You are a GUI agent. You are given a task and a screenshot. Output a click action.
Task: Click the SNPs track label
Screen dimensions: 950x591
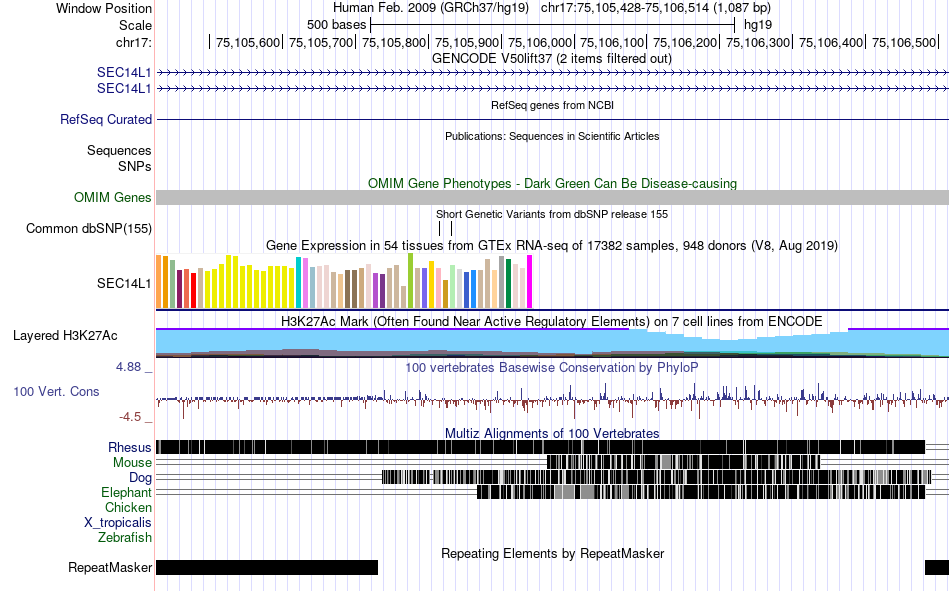click(x=135, y=166)
